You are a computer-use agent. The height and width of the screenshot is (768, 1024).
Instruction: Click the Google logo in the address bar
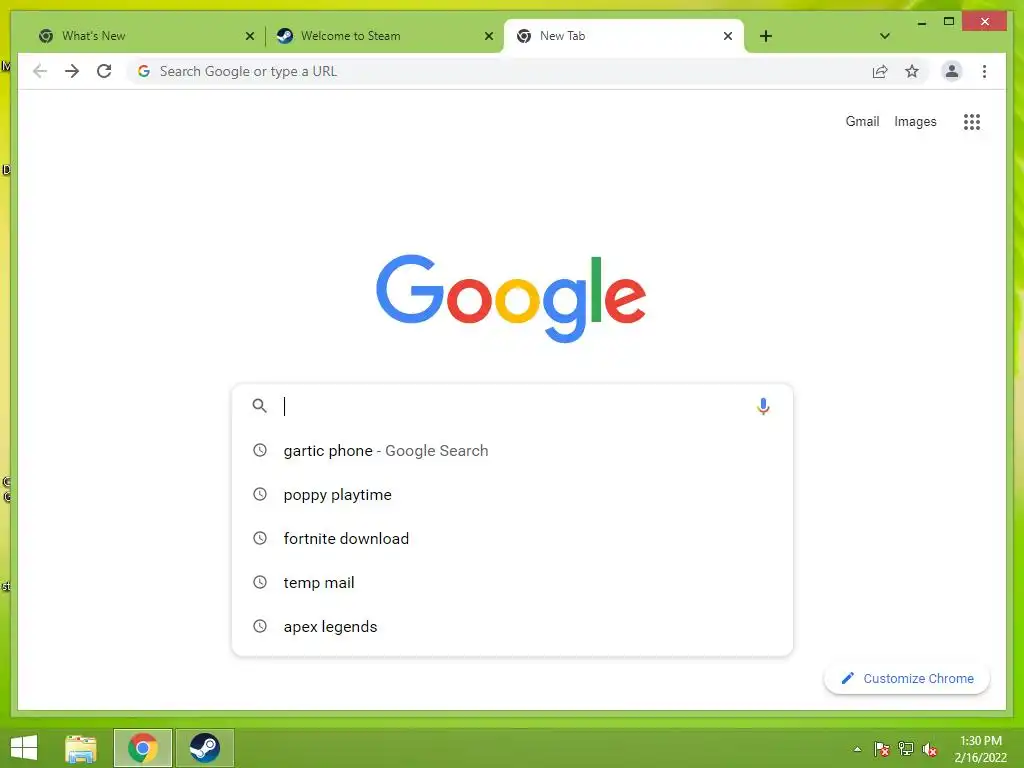pyautogui.click(x=144, y=71)
